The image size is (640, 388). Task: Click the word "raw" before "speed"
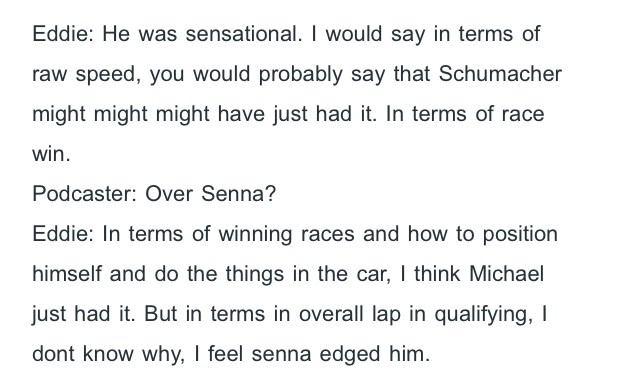click(x=49, y=75)
